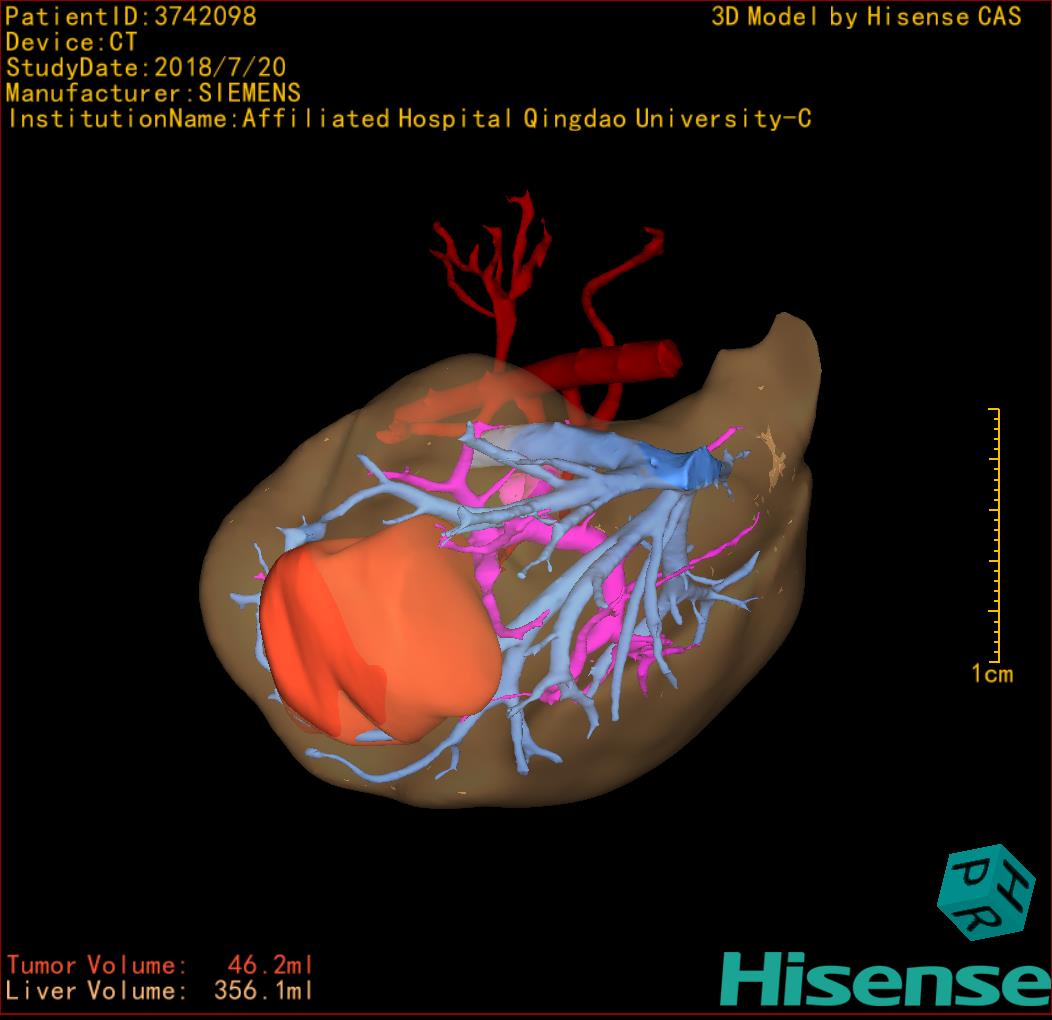The height and width of the screenshot is (1020, 1052).
Task: Click the InstitutionName Affiliated Hospital Qingdao text
Action: [409, 119]
